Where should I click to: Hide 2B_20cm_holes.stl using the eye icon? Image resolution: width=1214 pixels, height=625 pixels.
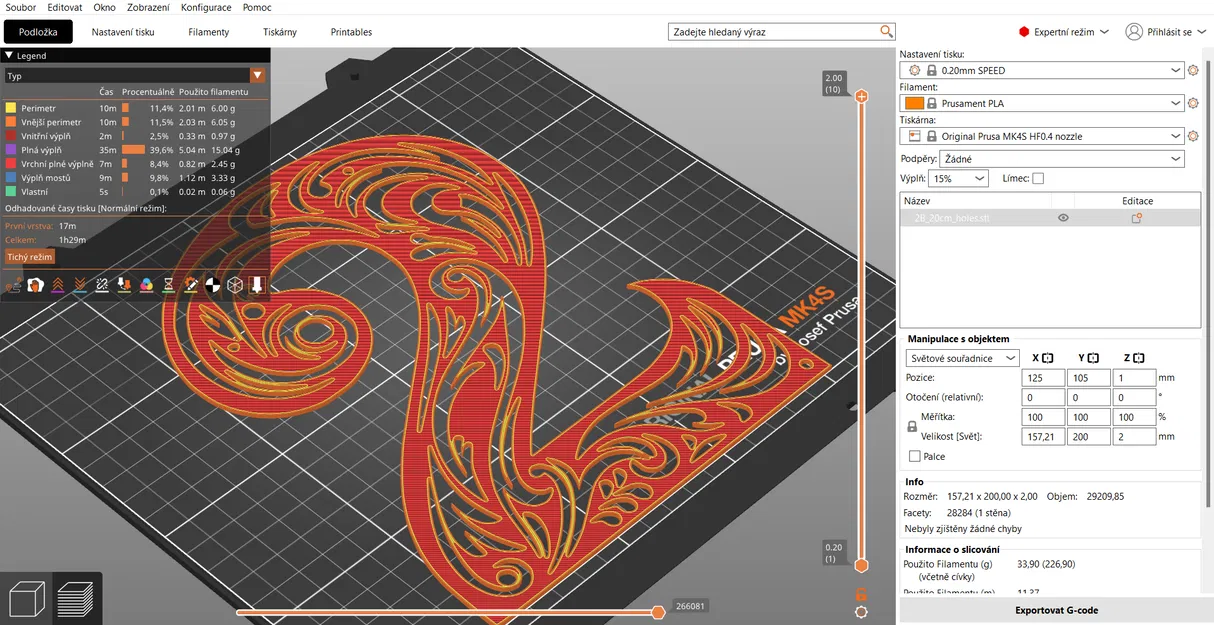point(1063,218)
